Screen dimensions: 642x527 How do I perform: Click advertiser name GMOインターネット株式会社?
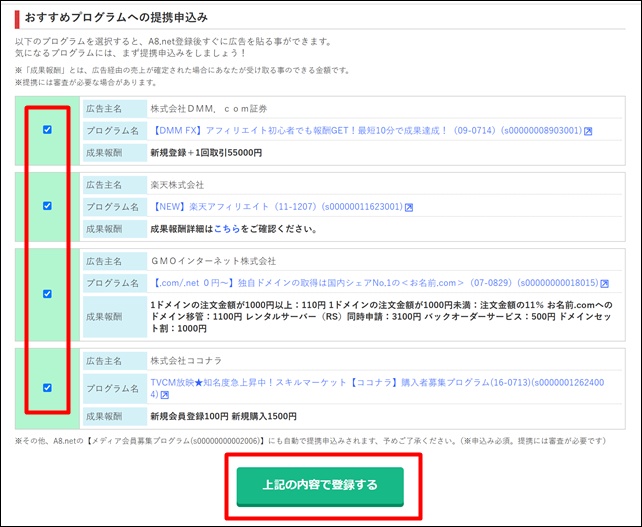click(215, 261)
